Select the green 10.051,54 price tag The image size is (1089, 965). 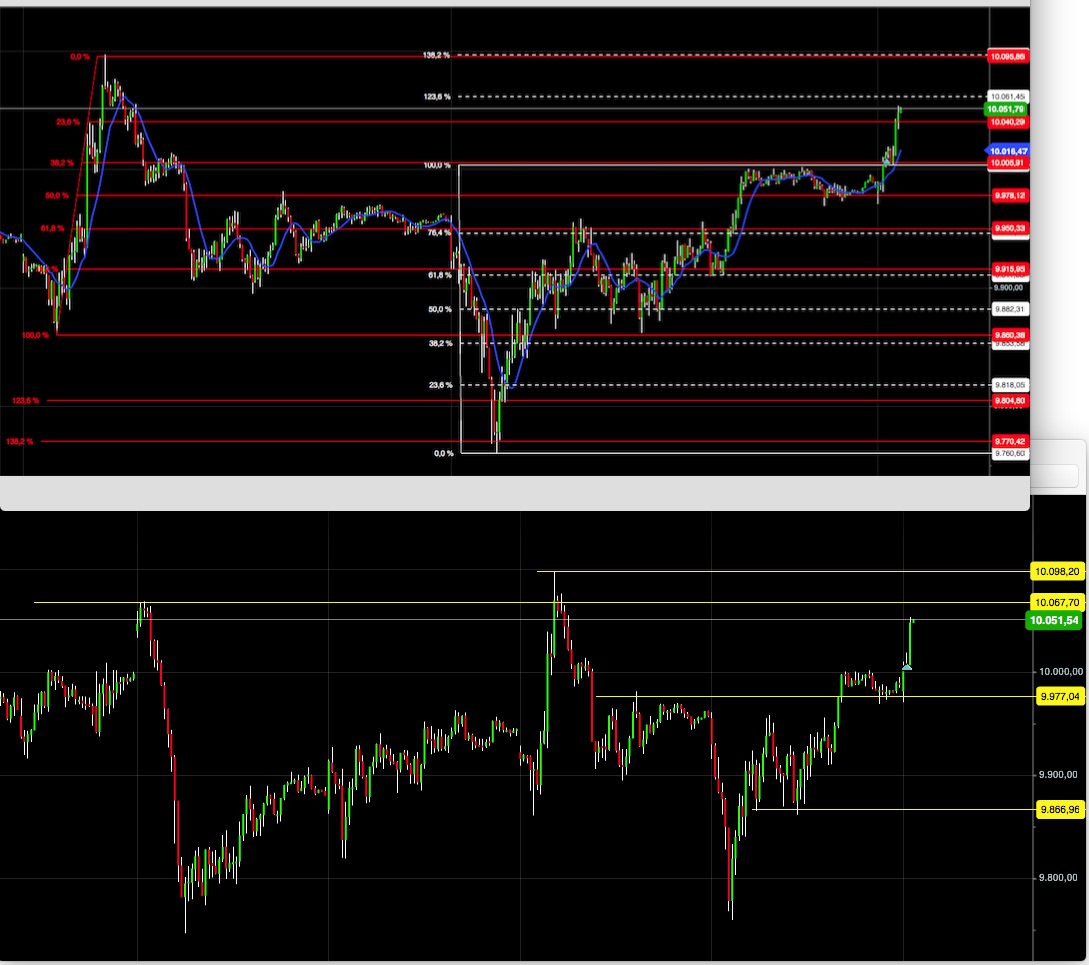click(x=1056, y=620)
